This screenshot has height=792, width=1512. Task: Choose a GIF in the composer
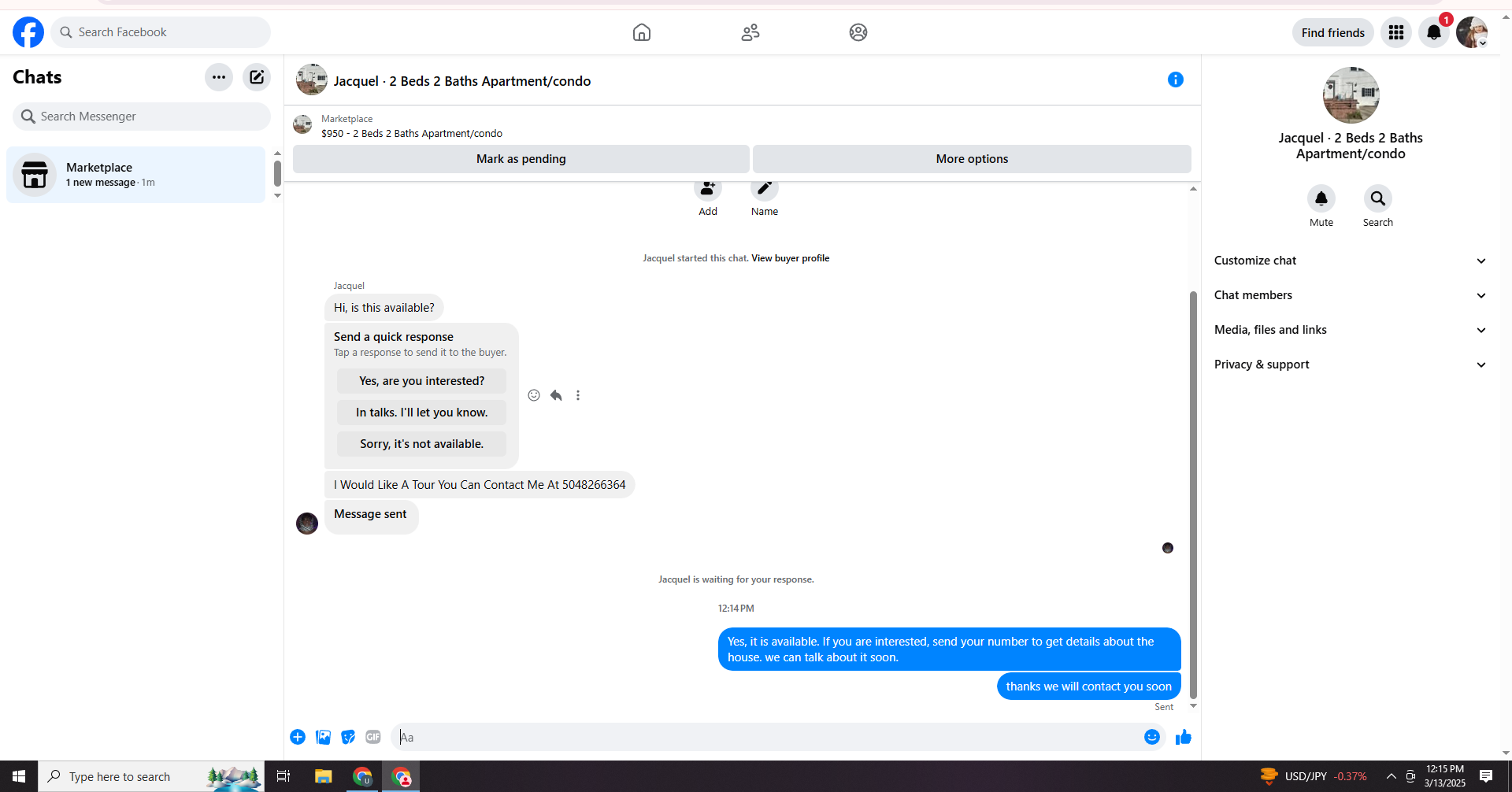tap(373, 737)
